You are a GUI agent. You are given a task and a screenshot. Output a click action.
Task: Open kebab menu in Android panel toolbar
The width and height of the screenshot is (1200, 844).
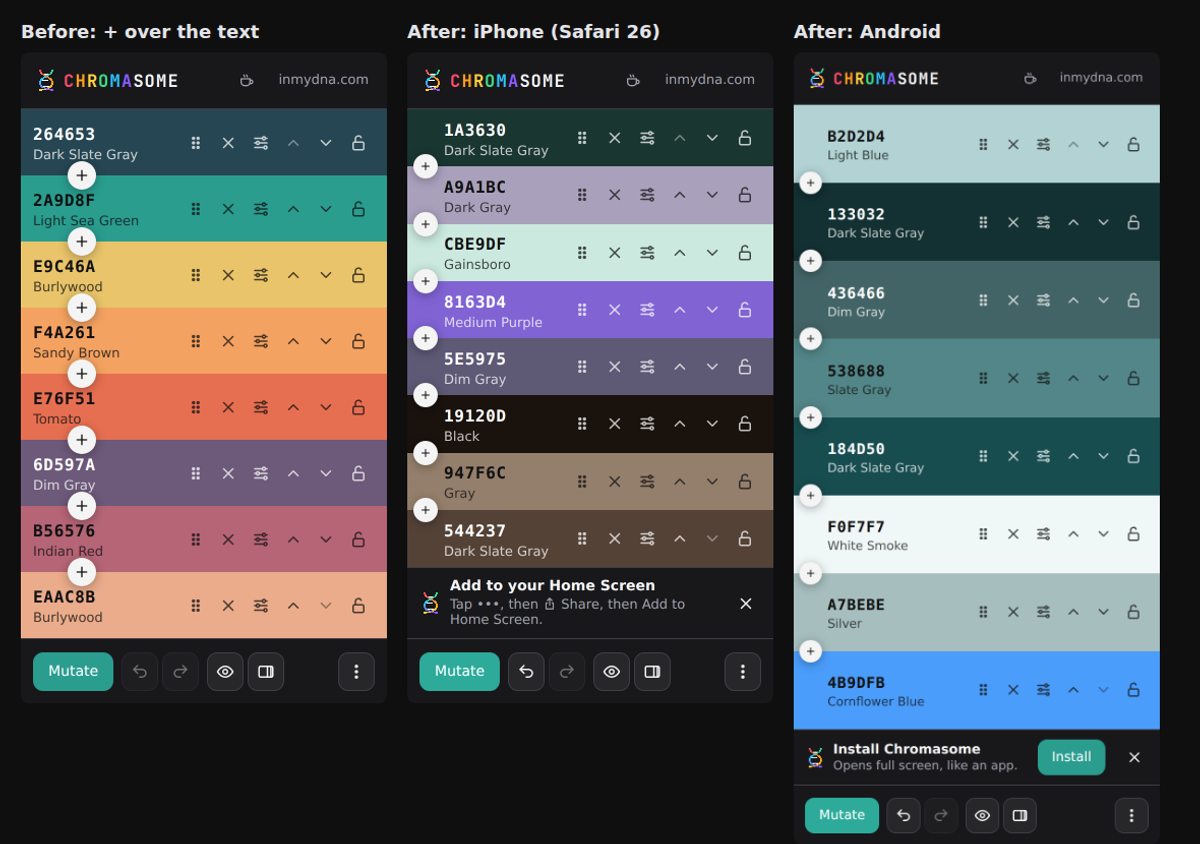point(1131,815)
